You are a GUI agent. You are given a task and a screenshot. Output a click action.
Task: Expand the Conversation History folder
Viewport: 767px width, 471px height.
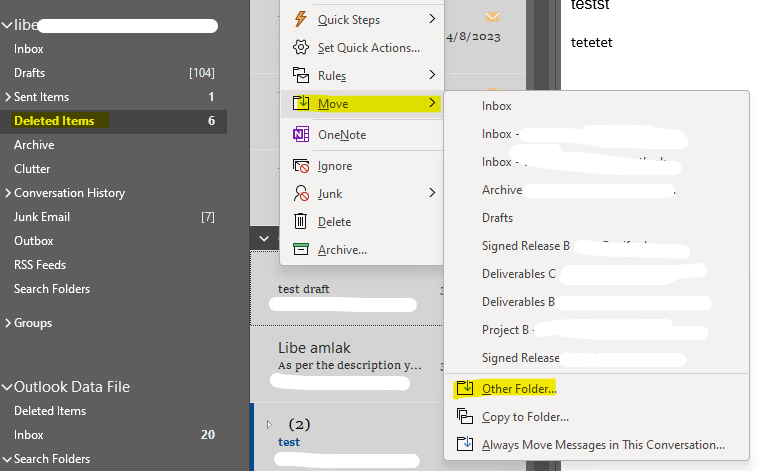click(7, 193)
